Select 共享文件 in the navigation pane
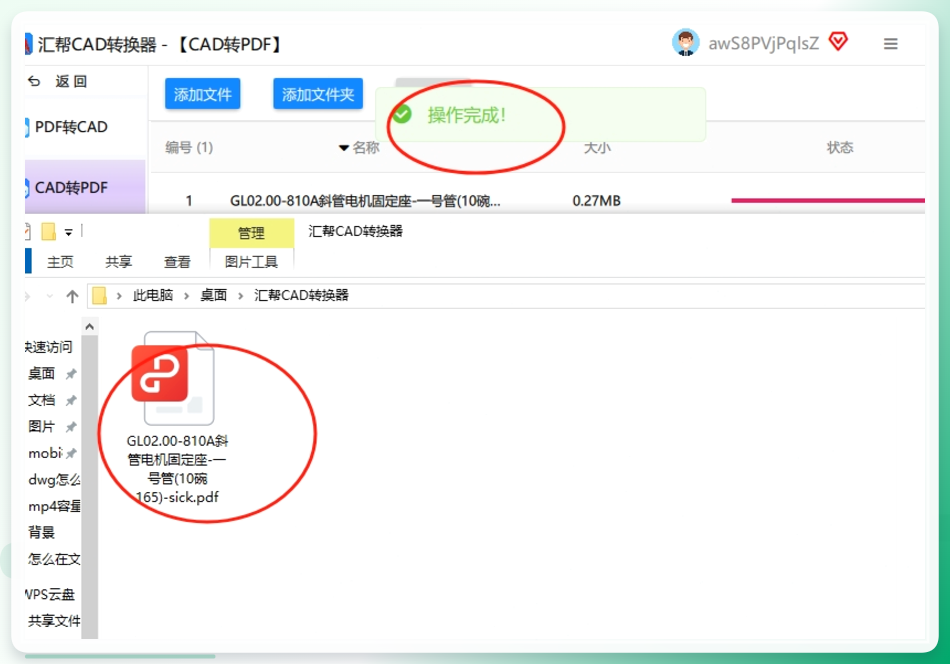 point(54,621)
